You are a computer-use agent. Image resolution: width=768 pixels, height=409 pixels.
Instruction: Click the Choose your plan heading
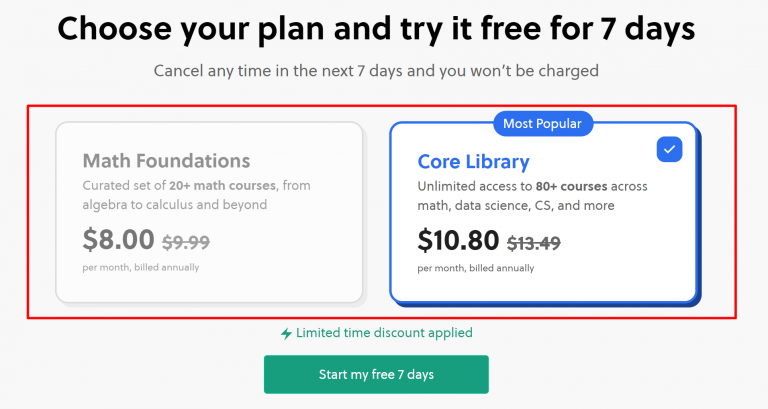click(376, 29)
